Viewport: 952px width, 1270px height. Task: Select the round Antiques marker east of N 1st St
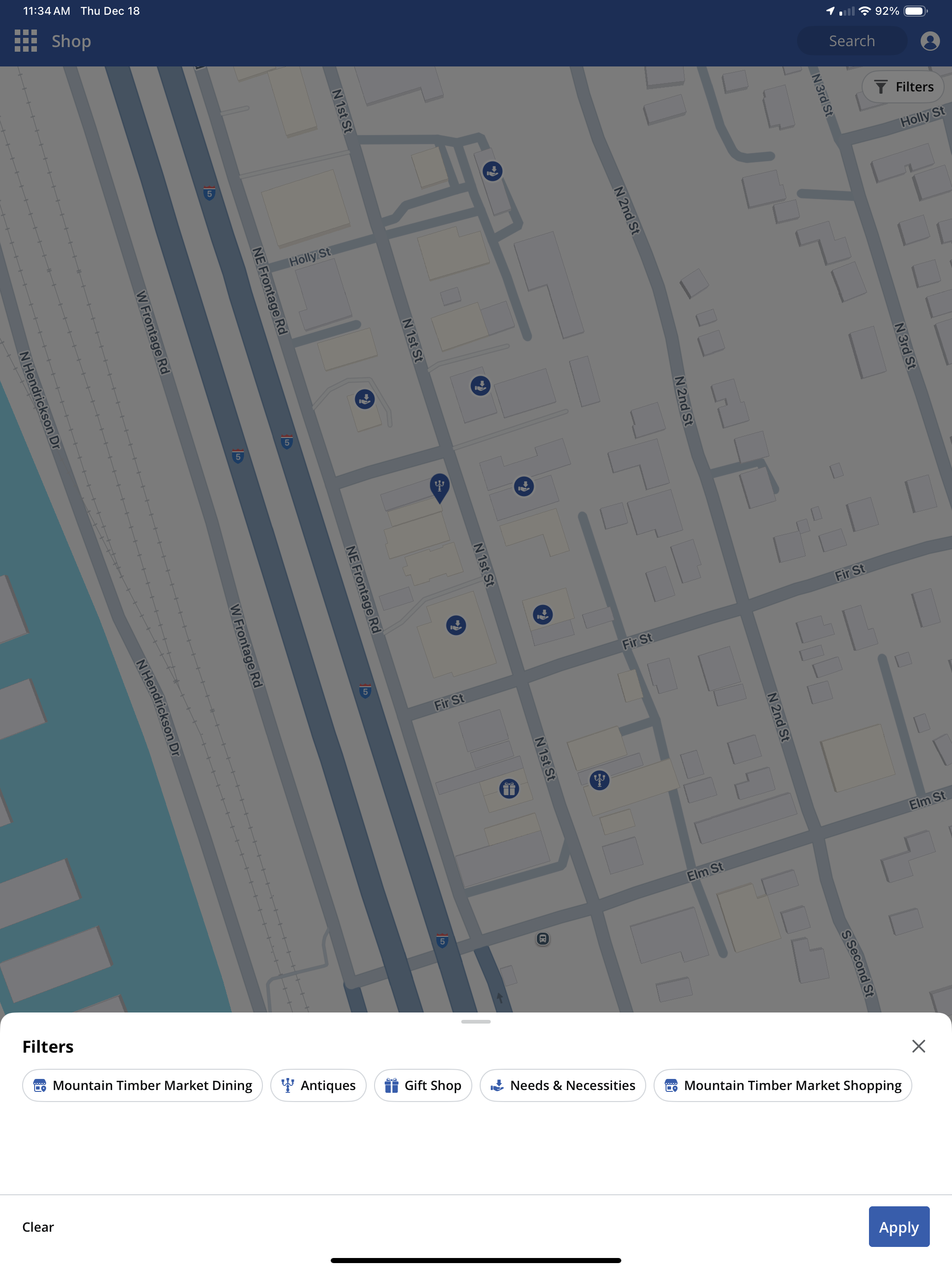(600, 780)
